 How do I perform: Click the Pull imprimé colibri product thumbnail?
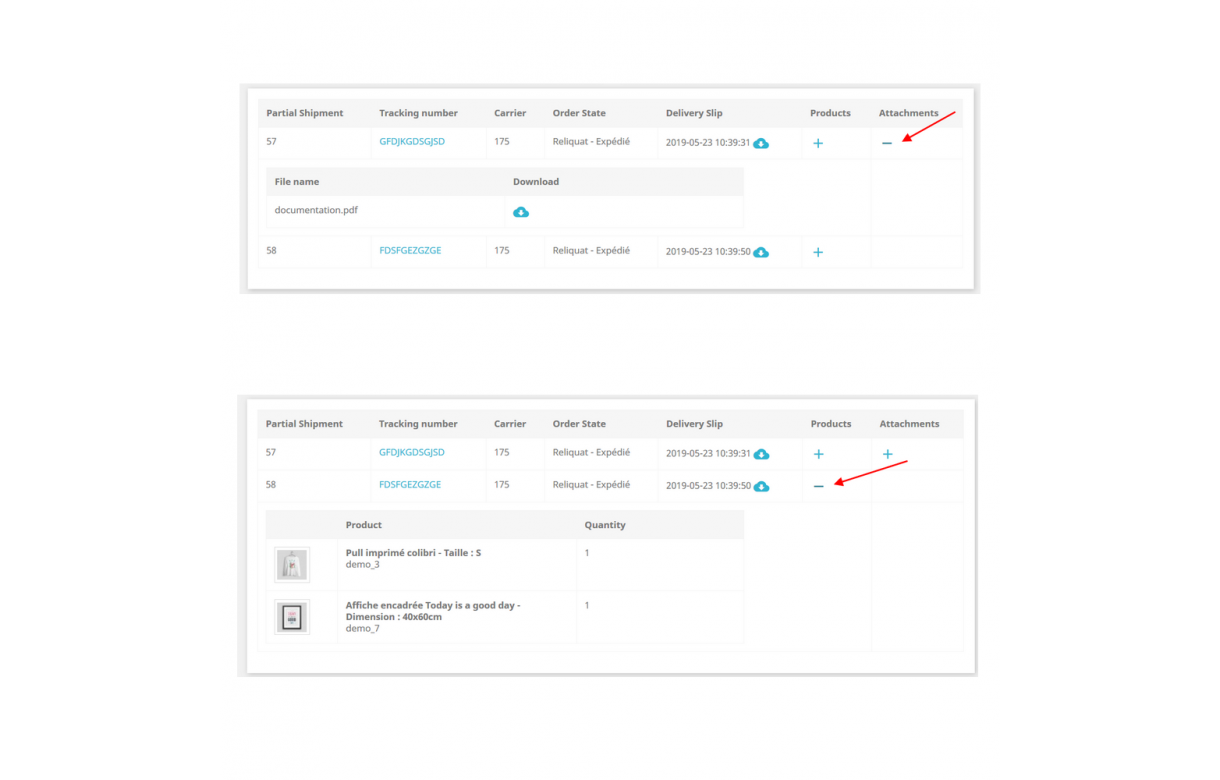point(291,564)
